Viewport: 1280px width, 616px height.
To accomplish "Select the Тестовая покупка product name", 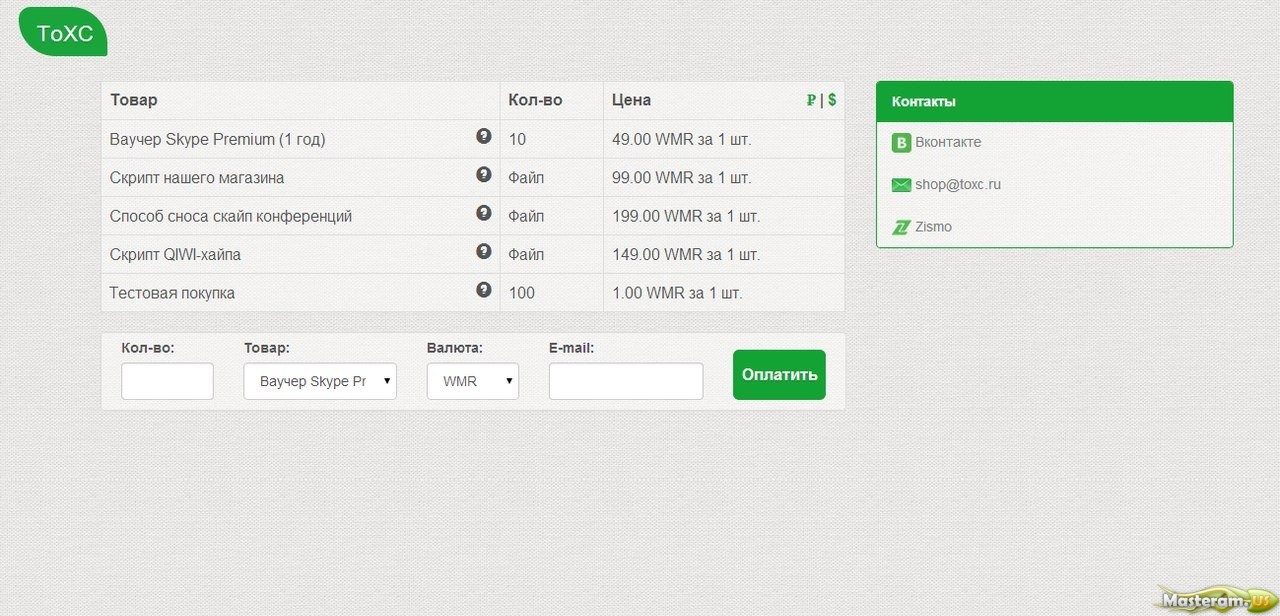I will click(x=172, y=293).
